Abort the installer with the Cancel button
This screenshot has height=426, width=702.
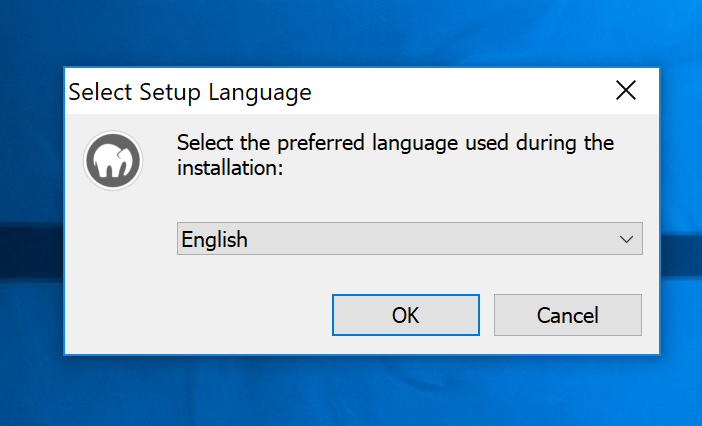(x=567, y=315)
